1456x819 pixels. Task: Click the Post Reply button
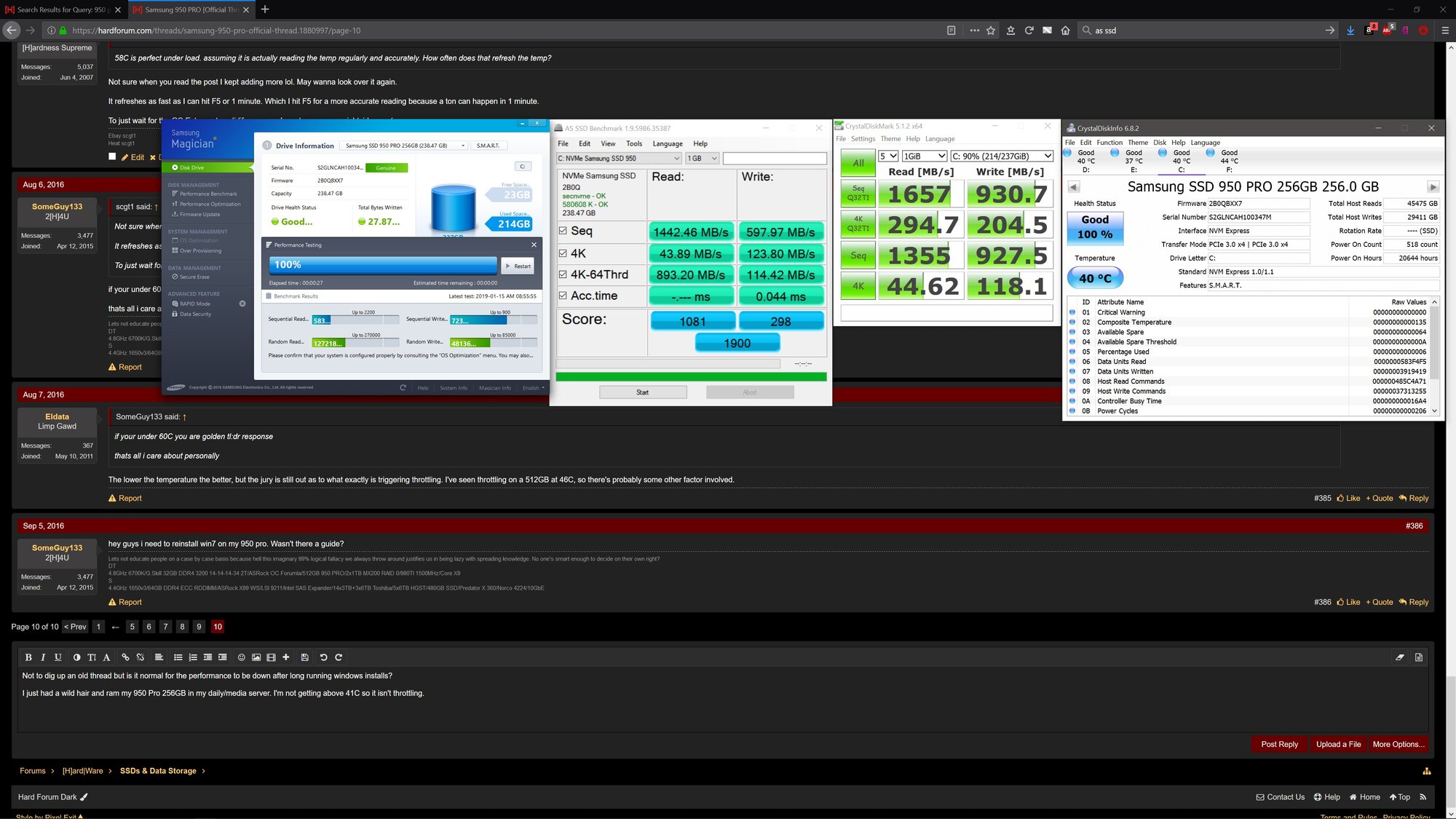click(x=1279, y=744)
